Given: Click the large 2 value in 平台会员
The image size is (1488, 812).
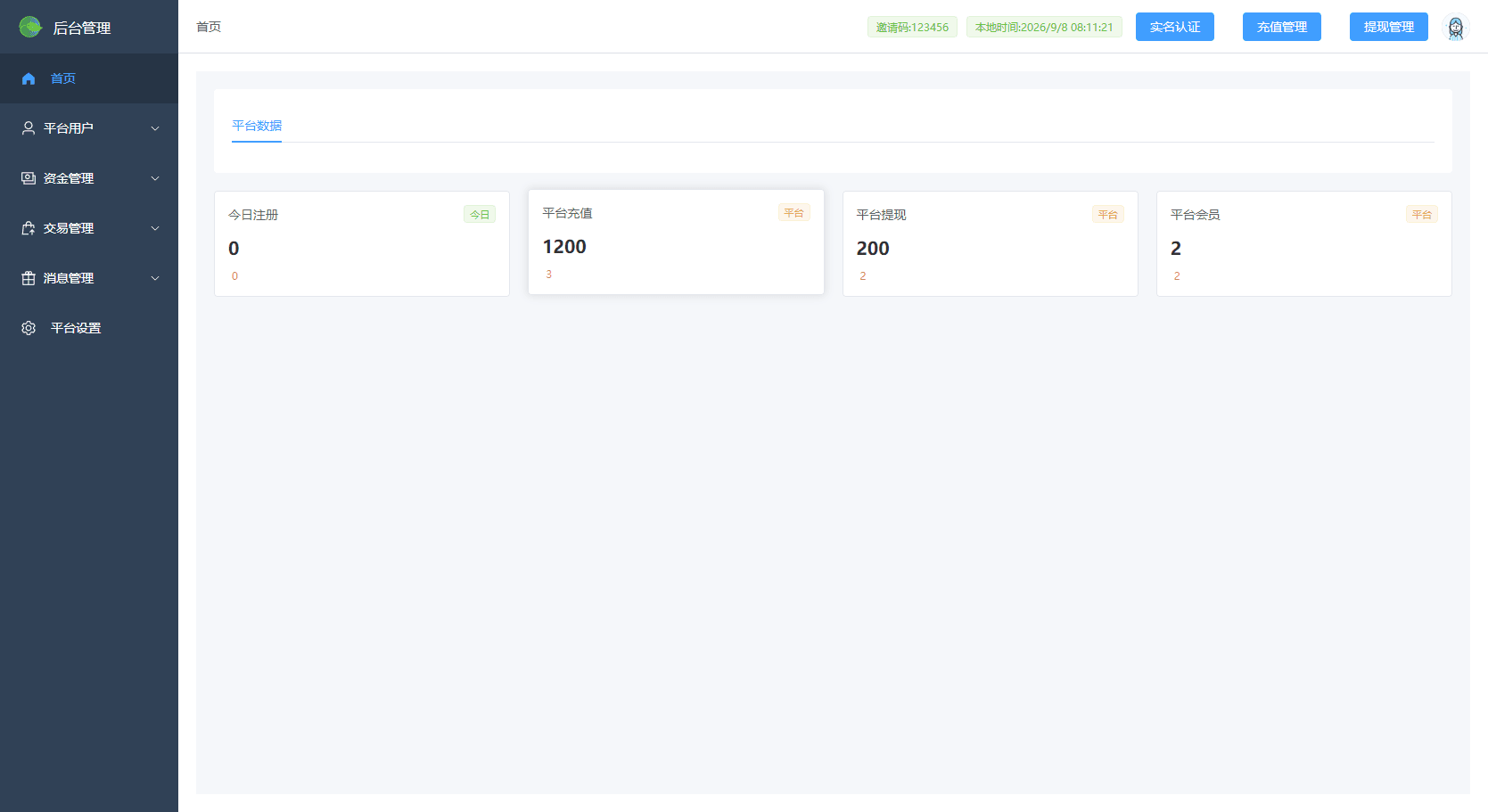Looking at the screenshot, I should [x=1176, y=249].
